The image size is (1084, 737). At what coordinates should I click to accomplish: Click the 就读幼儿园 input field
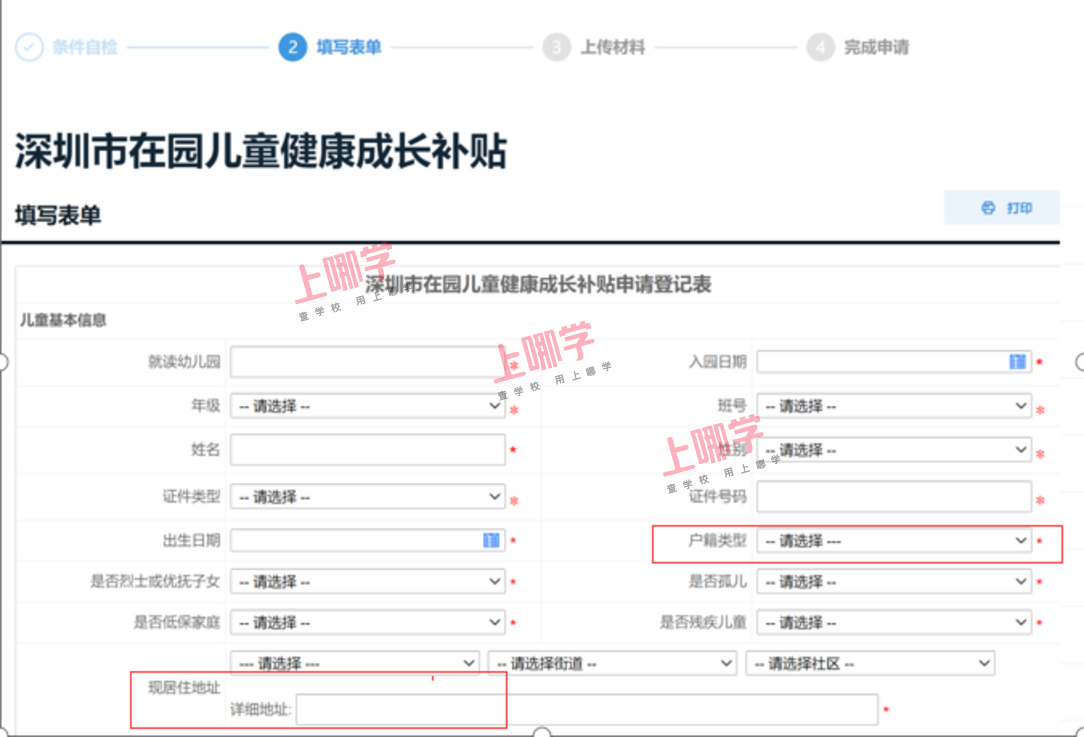[x=367, y=362]
